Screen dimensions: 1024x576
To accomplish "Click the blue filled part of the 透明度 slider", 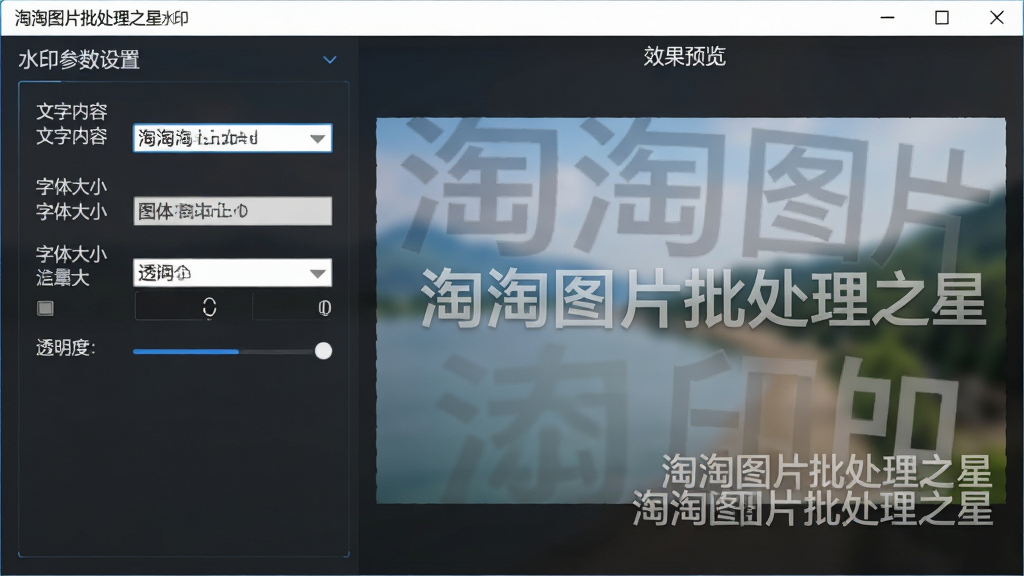I will point(186,351).
